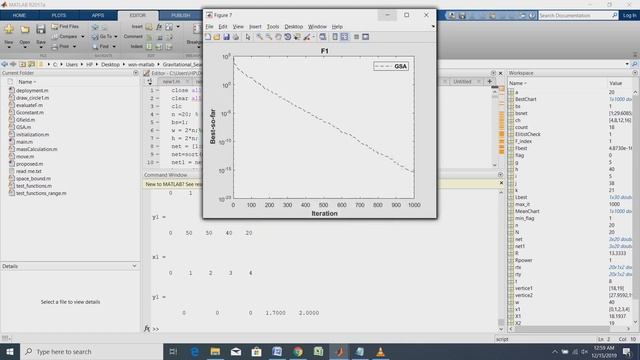The image size is (640, 360).
Task: Click the Find Files button
Action: pos(65,27)
